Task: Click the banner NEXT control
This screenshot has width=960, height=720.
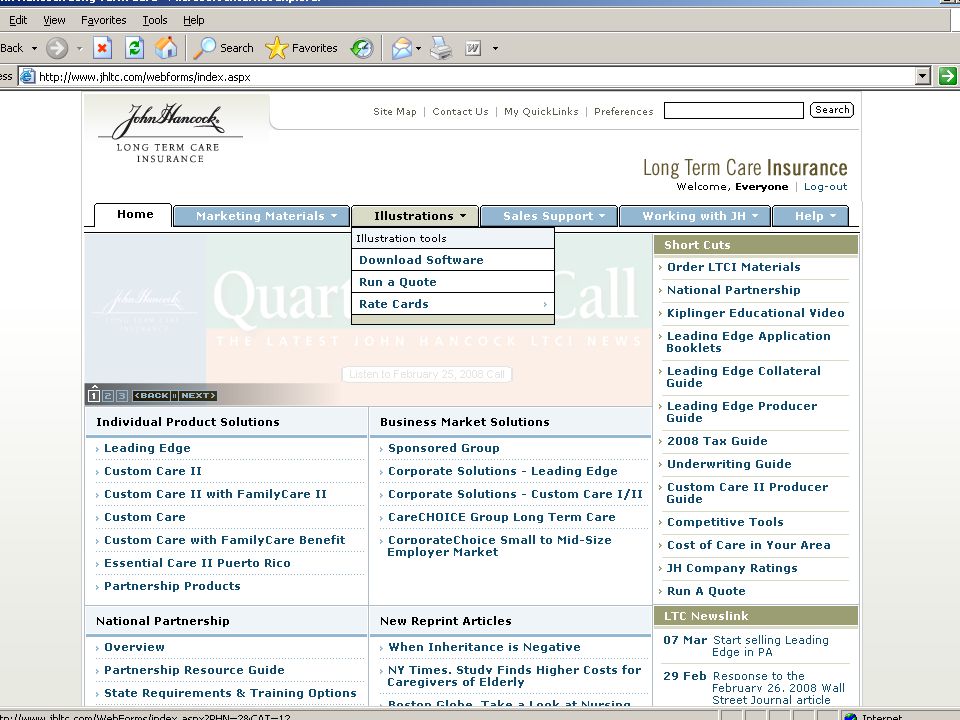Action: (x=198, y=396)
